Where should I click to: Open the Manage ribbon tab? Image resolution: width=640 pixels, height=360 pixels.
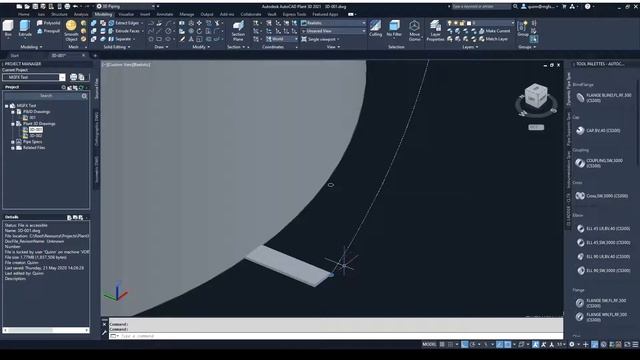(x=187, y=14)
